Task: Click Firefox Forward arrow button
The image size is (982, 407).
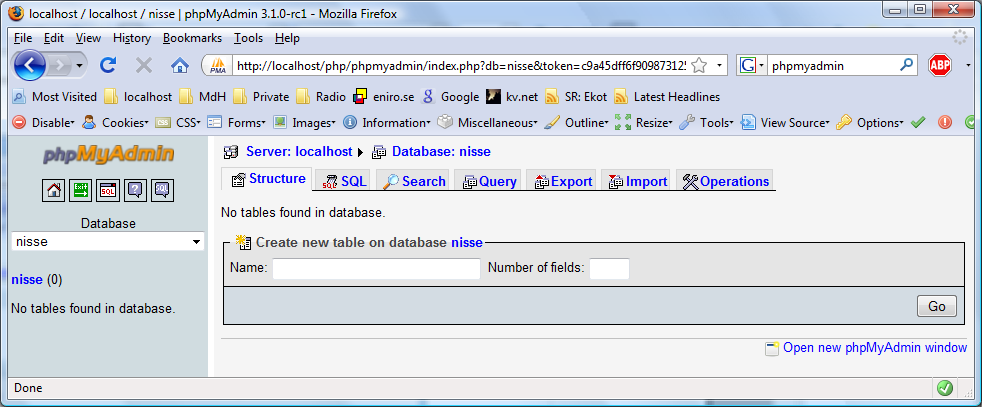Action: click(59, 65)
